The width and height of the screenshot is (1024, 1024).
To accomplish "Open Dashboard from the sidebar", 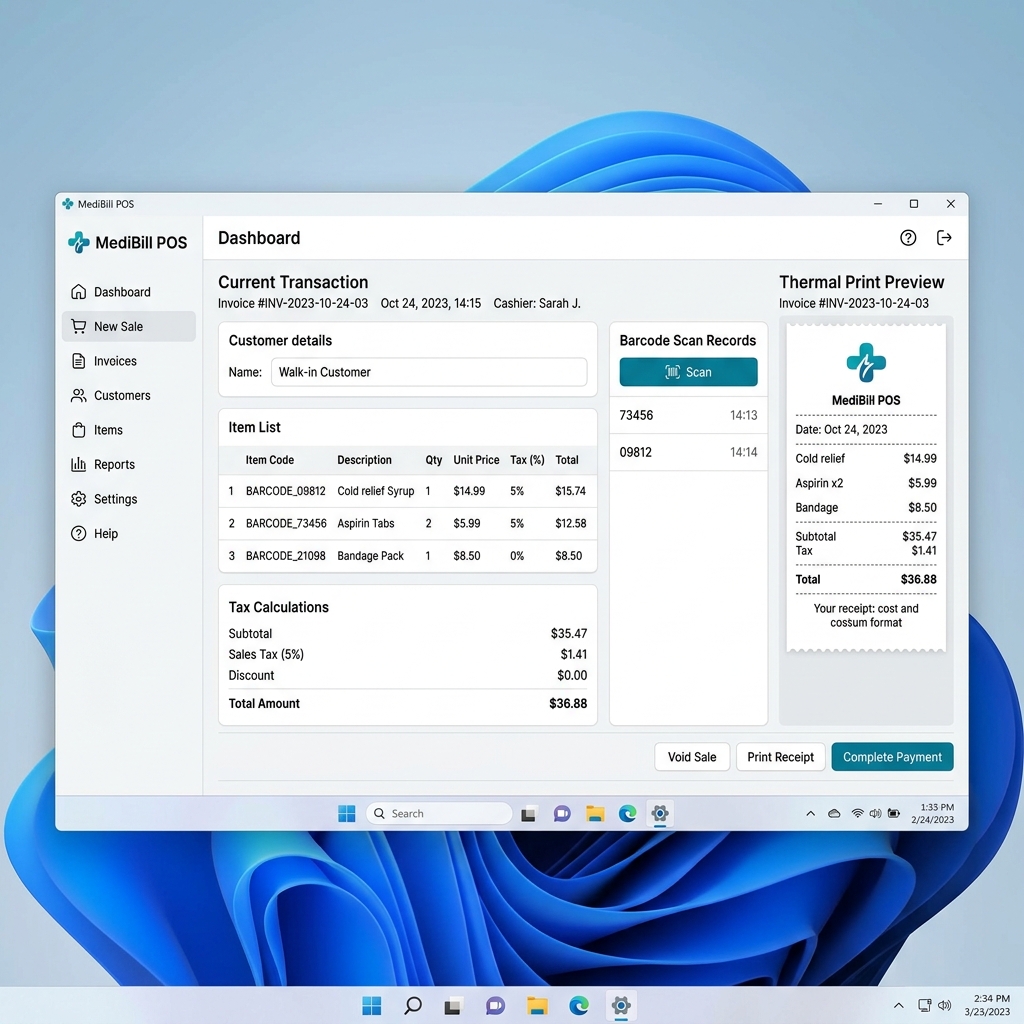I will (129, 292).
